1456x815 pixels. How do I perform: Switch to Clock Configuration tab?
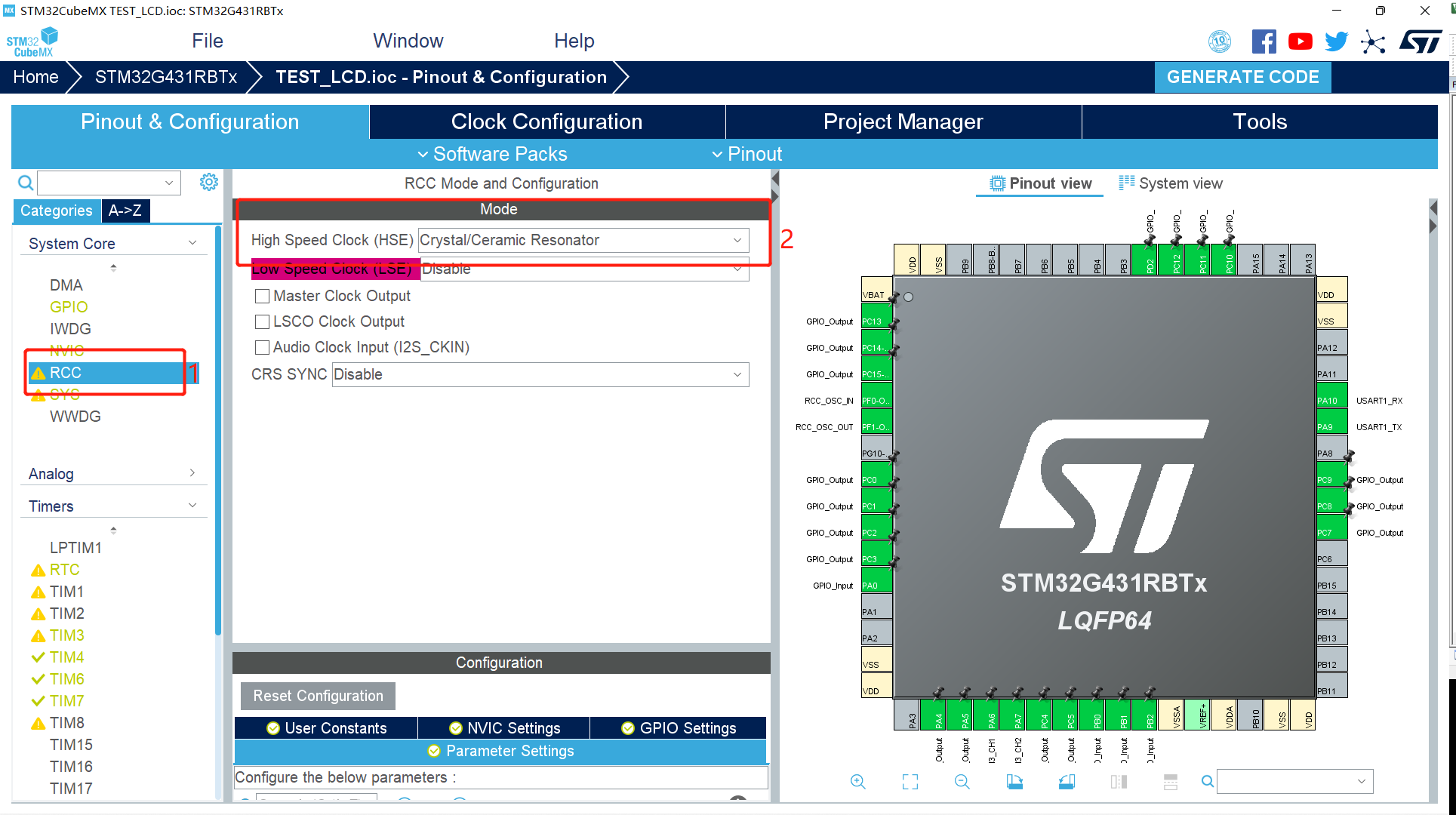(x=546, y=121)
